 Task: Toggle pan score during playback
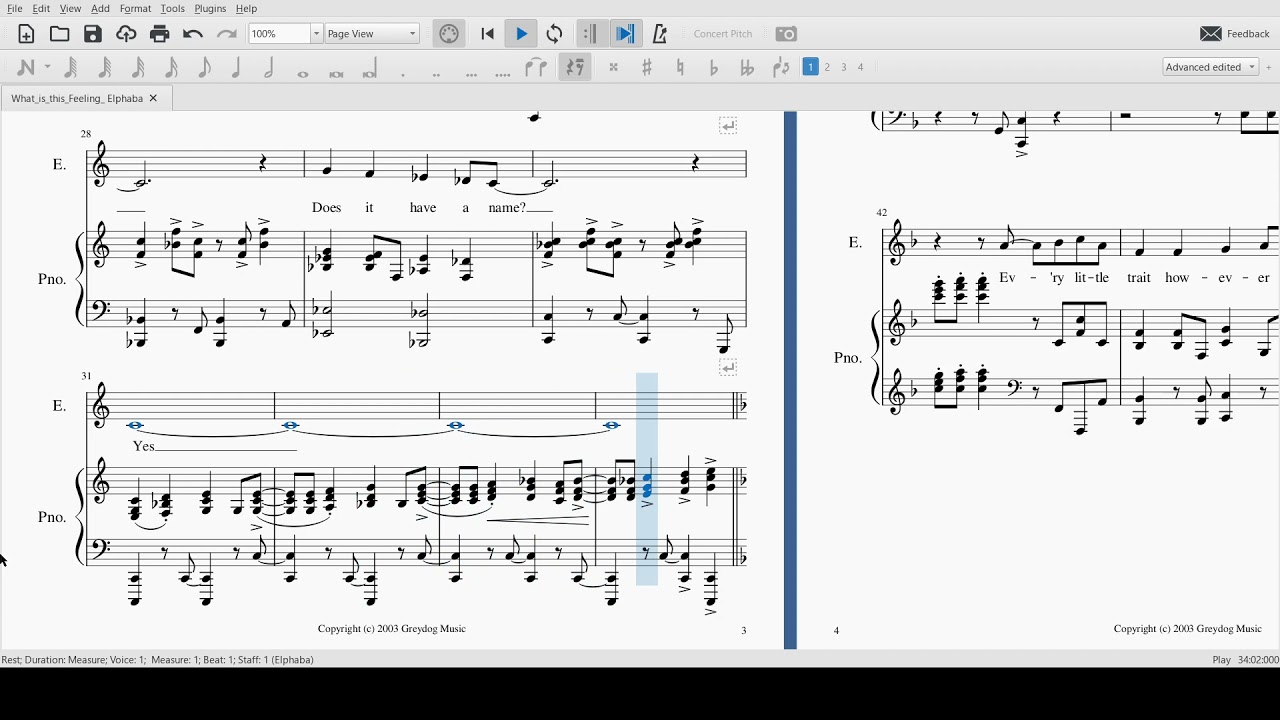625,34
